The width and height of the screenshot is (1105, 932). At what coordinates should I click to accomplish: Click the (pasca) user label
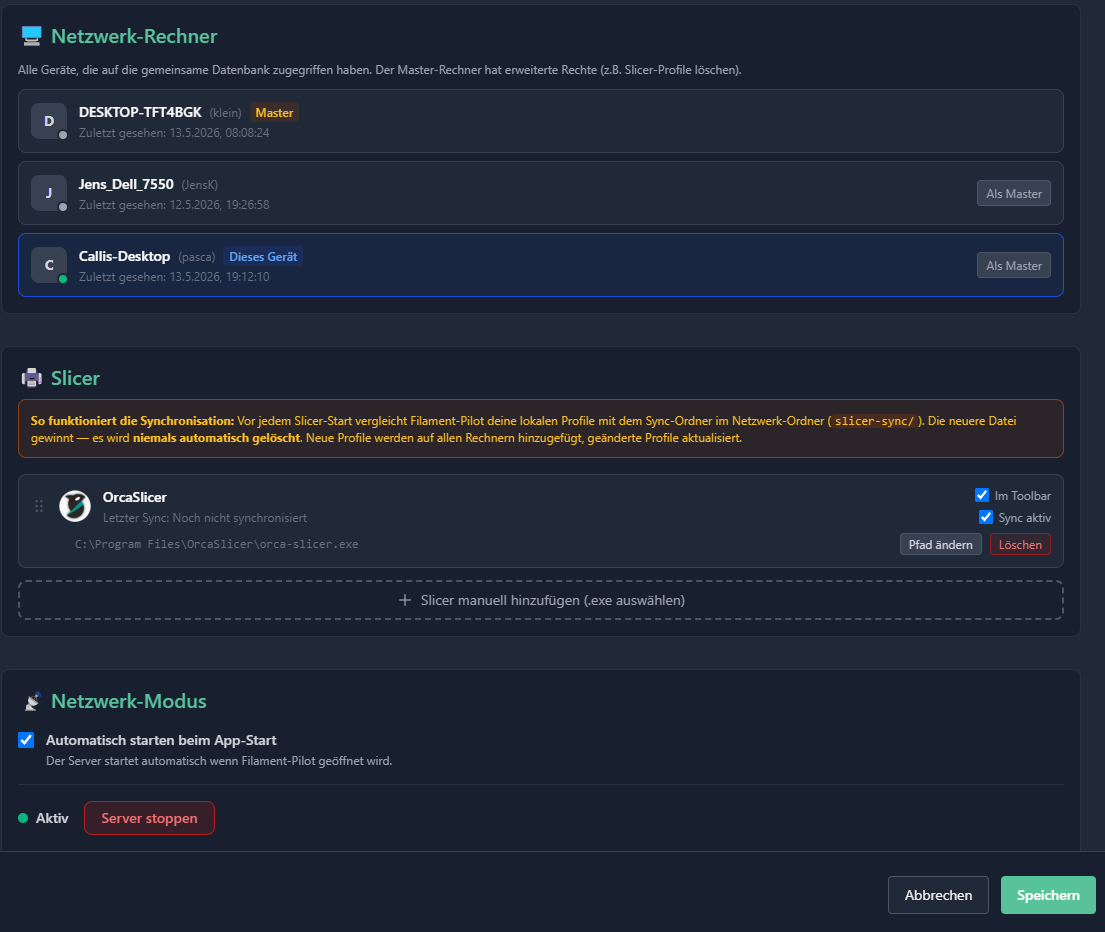(197, 257)
